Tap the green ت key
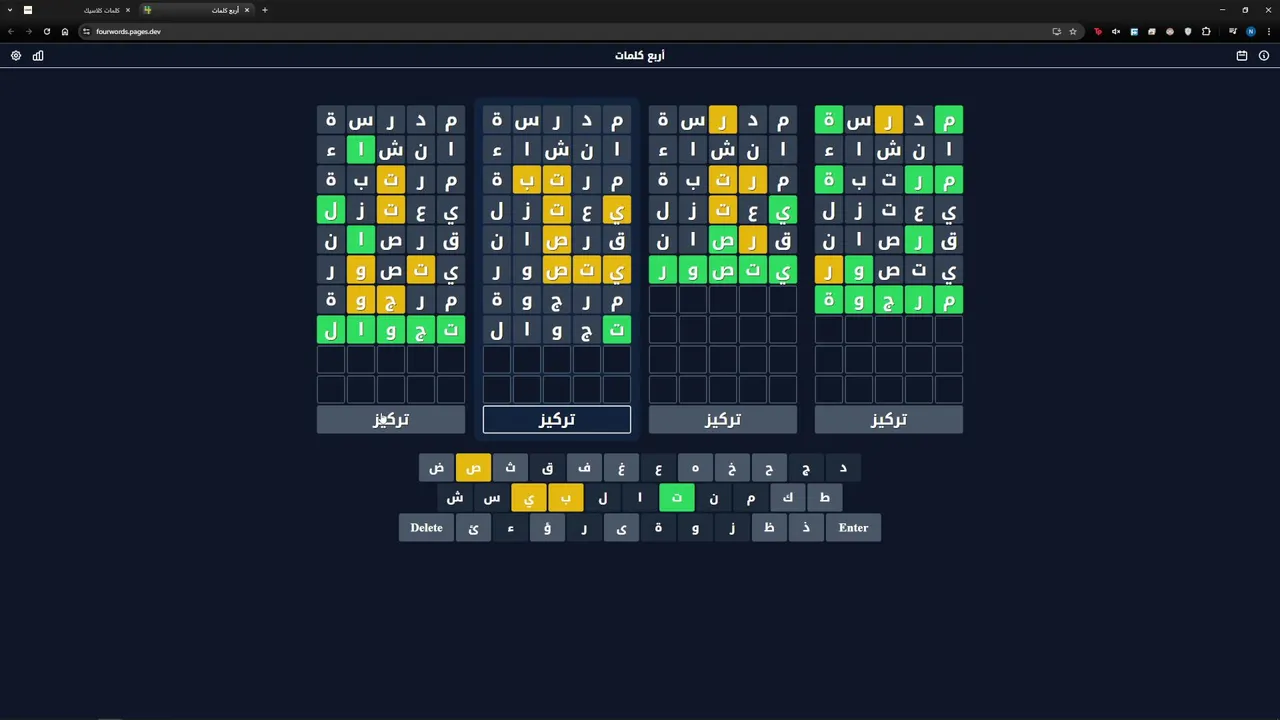This screenshot has width=1280, height=720. click(x=677, y=498)
